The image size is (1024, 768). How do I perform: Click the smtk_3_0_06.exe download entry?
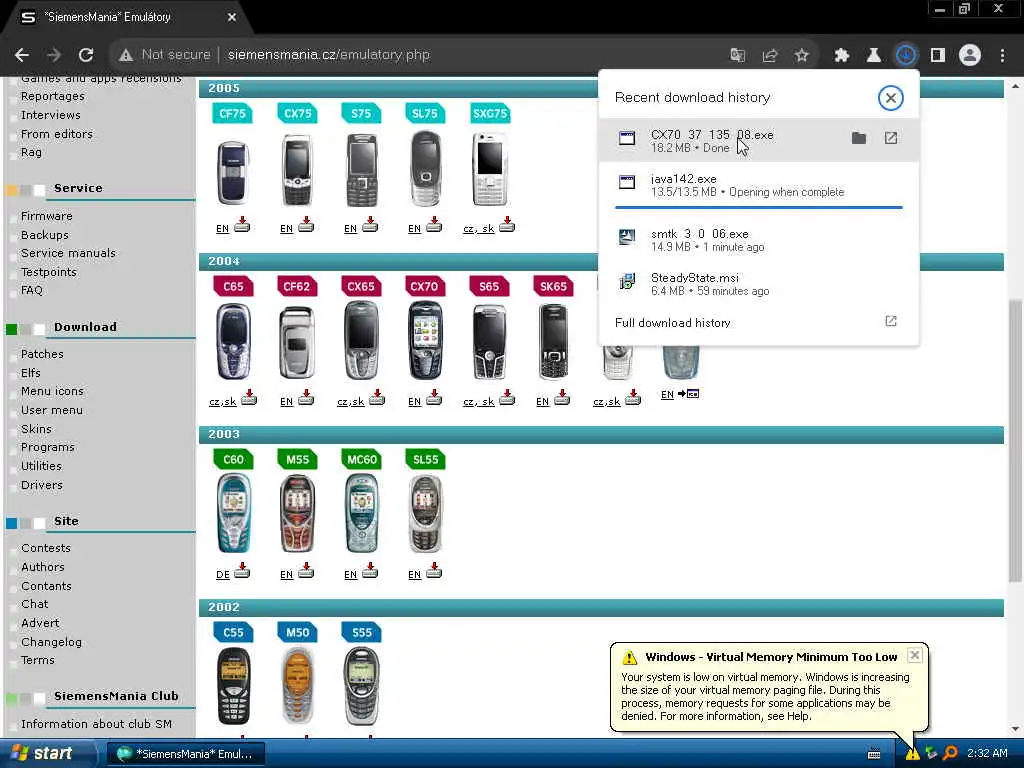(758, 240)
